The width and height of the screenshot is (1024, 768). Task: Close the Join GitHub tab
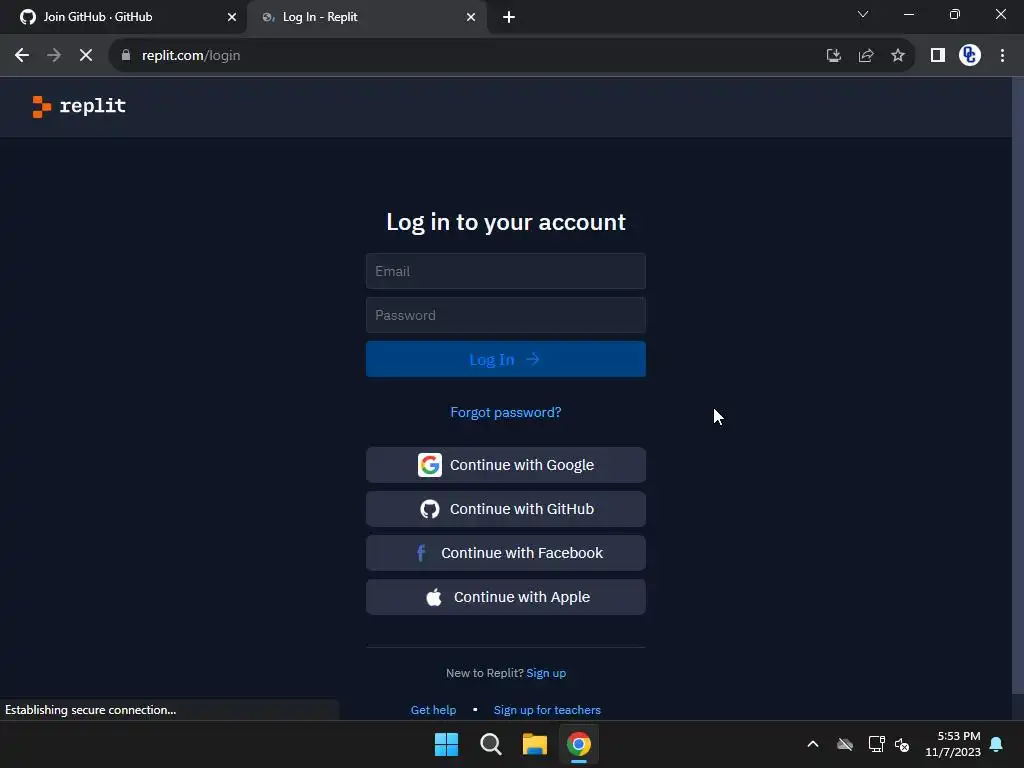click(232, 17)
